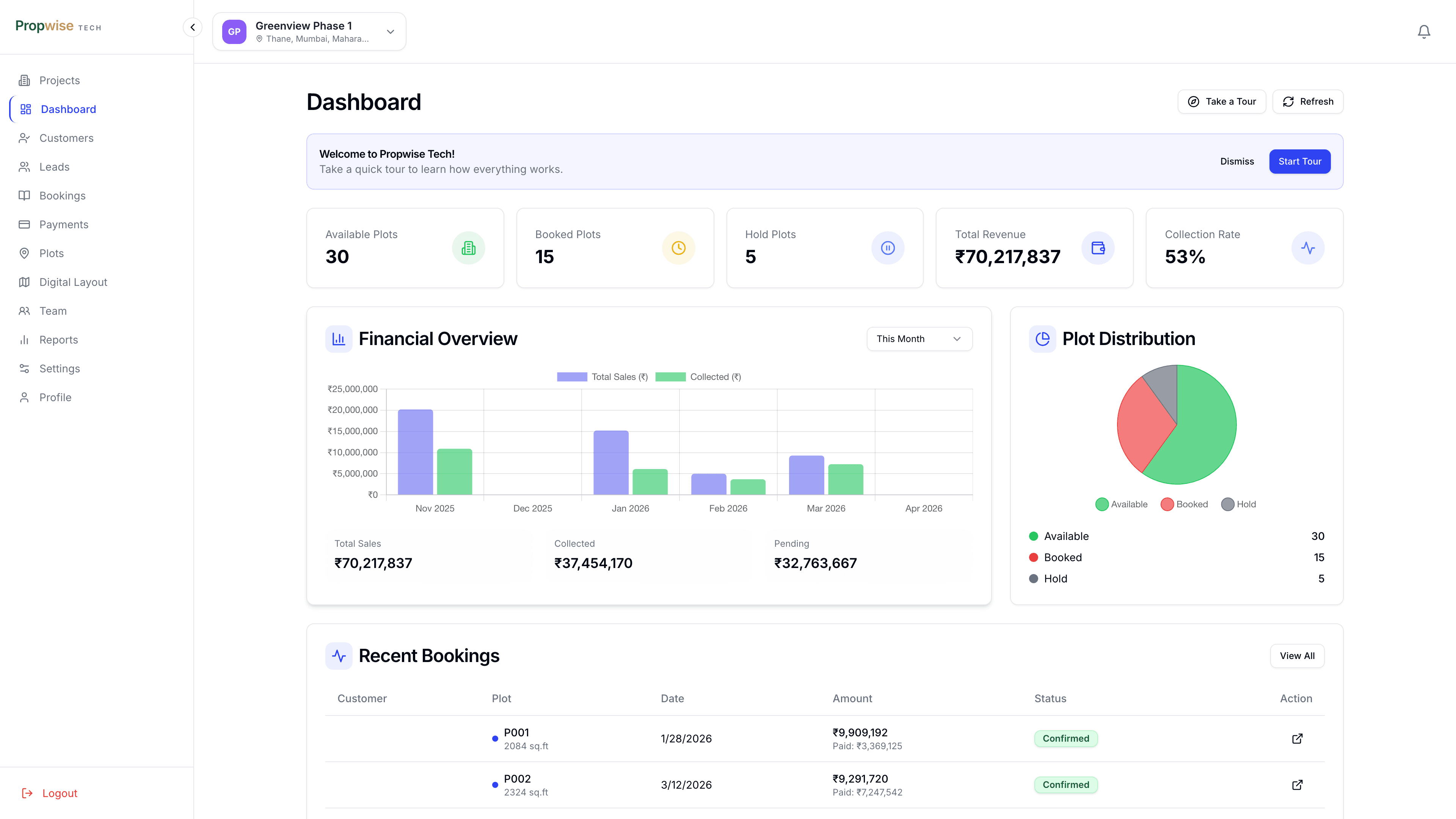
Task: Open booking P002 with the external link icon
Action: pos(1297,785)
